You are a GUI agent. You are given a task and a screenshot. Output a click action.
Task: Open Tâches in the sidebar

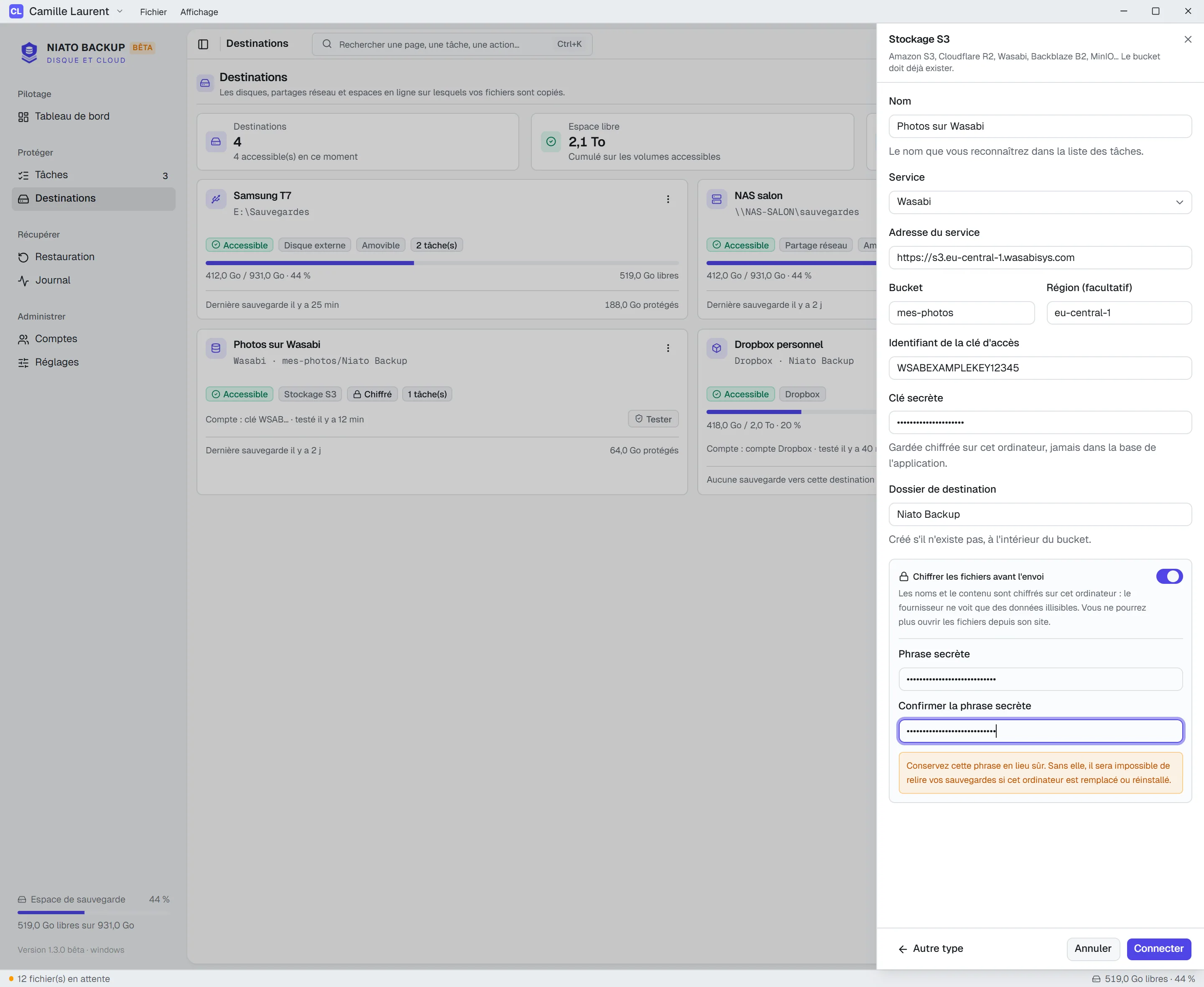[x=94, y=175]
